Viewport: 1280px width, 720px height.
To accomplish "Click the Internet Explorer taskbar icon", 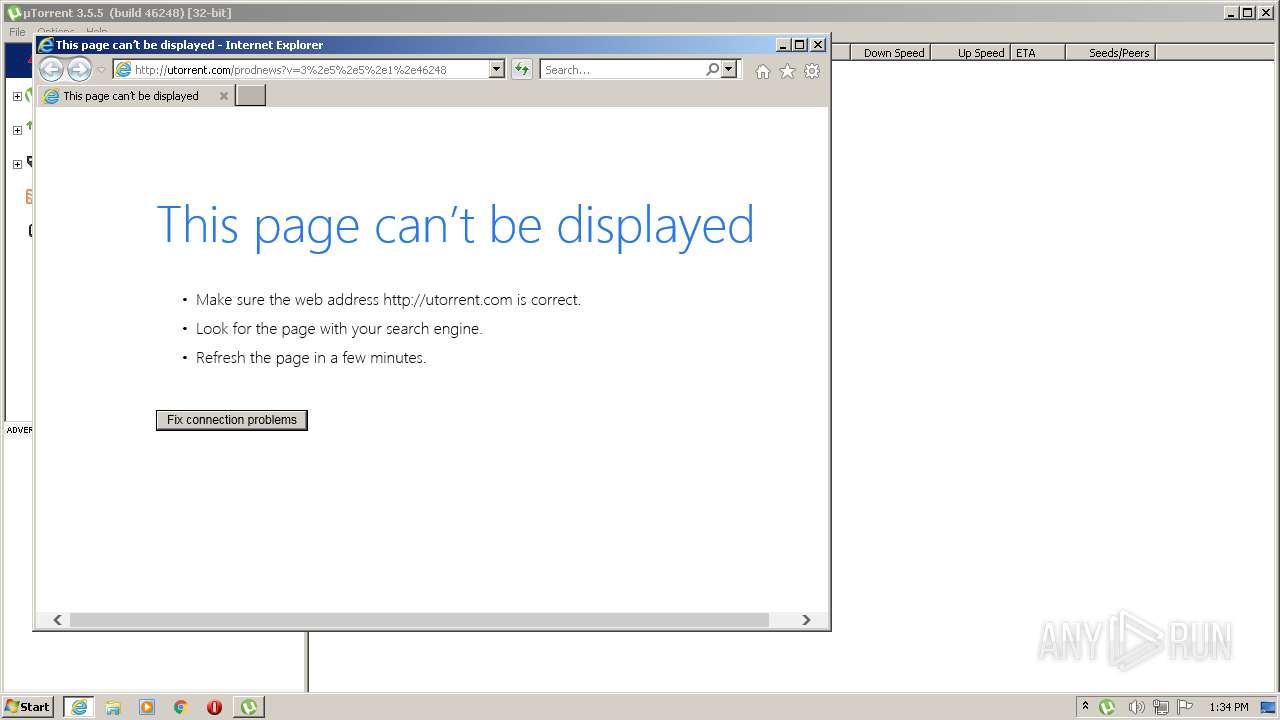I will pos(79,707).
